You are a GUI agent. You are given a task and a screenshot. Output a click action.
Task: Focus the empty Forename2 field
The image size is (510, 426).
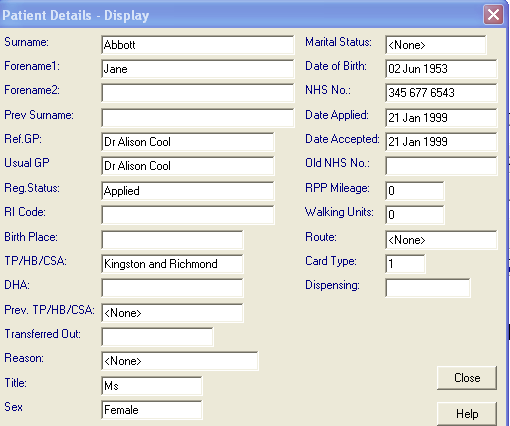[x=198, y=93]
